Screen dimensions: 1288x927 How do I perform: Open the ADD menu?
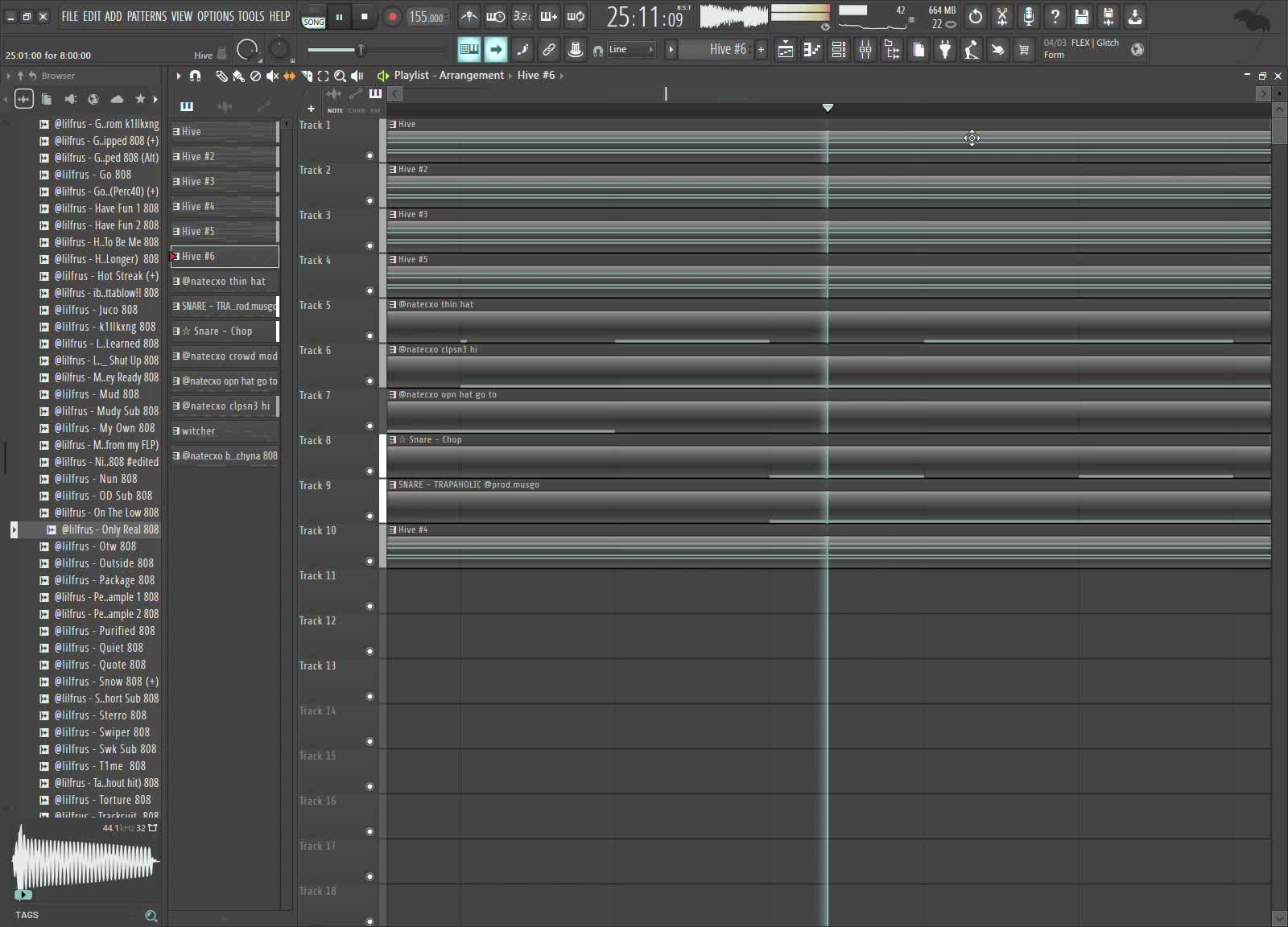(x=114, y=16)
